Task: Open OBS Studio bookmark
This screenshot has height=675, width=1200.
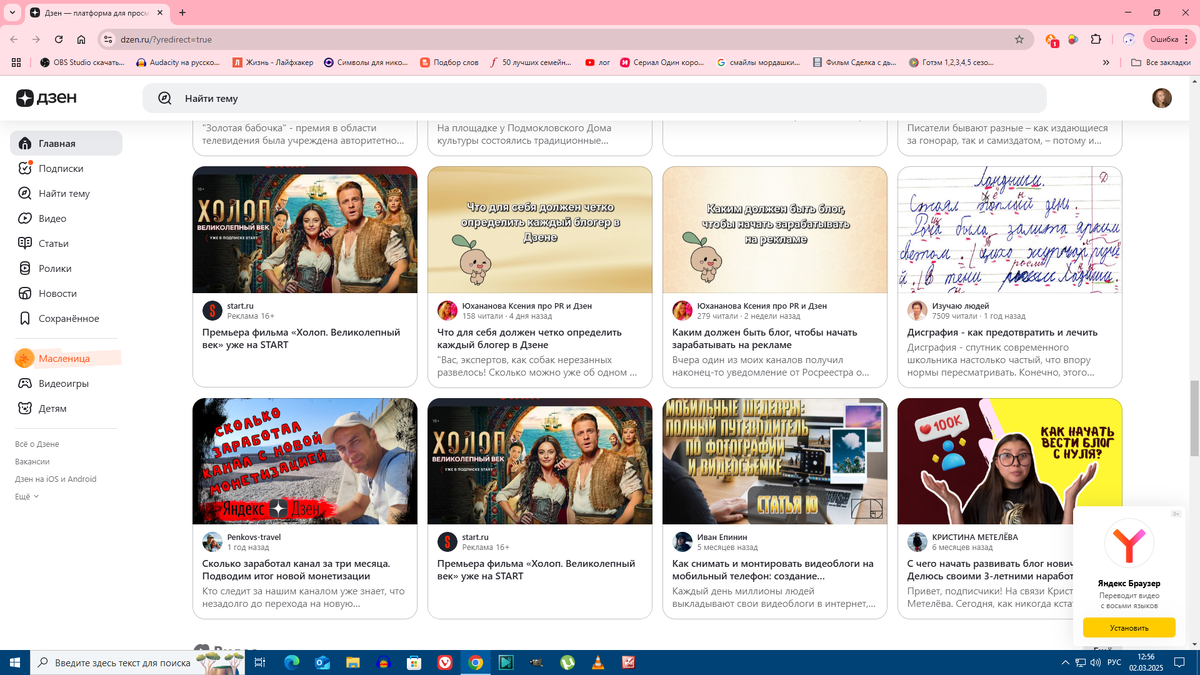Action: tap(82, 62)
